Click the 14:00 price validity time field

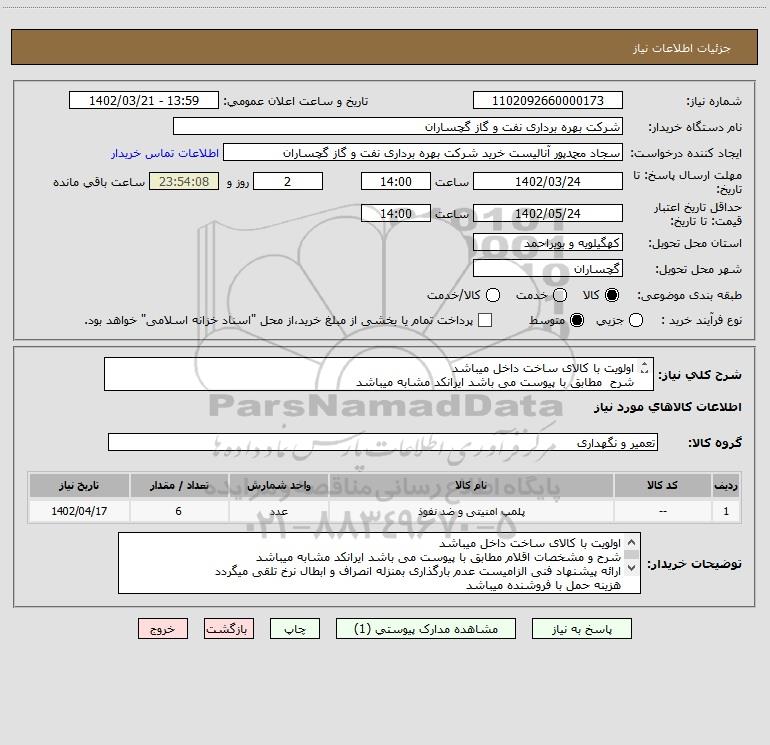pos(396,213)
